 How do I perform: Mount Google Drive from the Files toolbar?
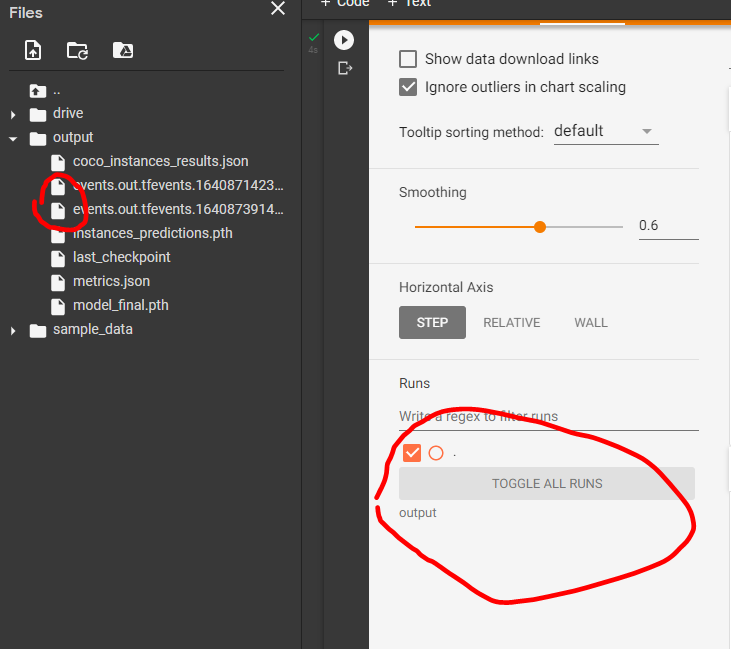(123, 50)
